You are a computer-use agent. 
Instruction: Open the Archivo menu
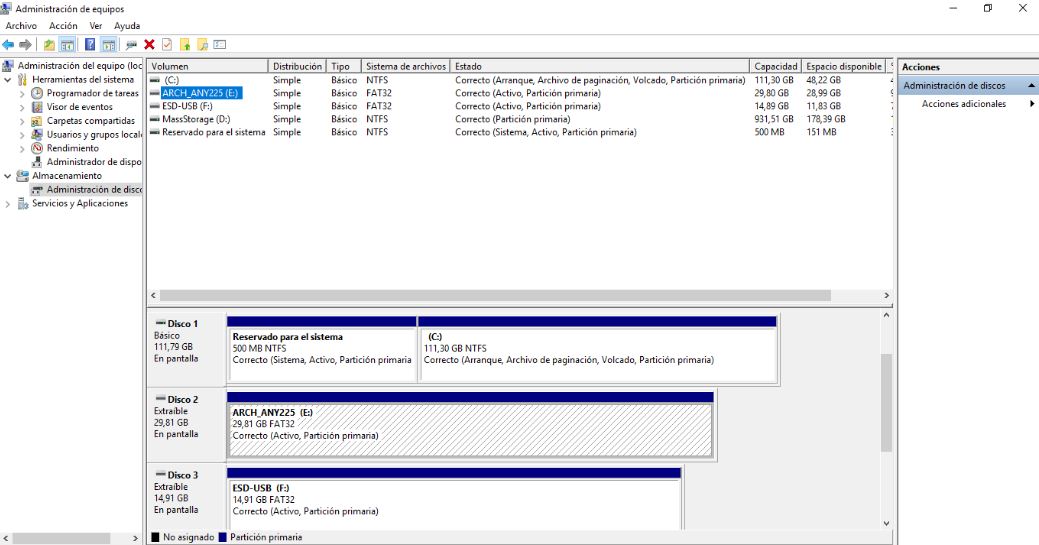point(21,26)
